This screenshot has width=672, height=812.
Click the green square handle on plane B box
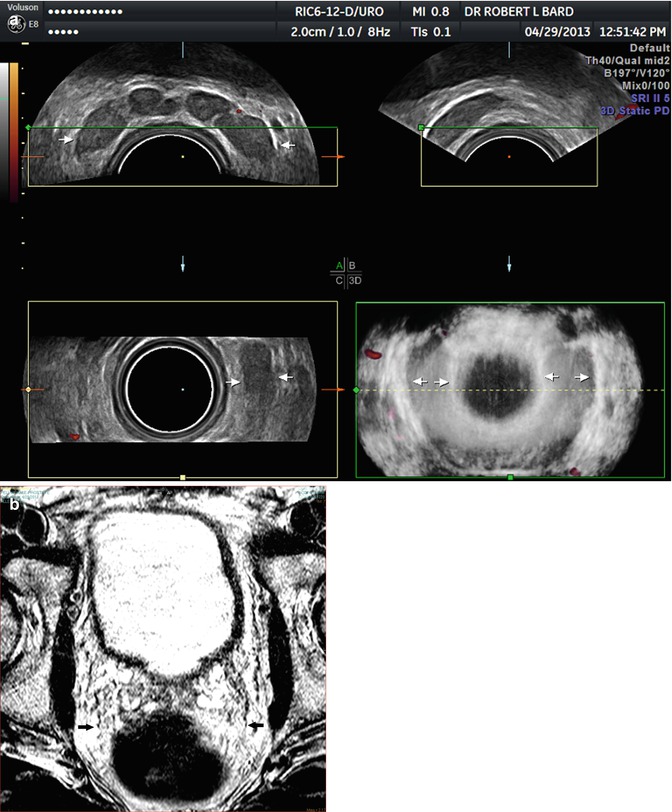point(421,128)
